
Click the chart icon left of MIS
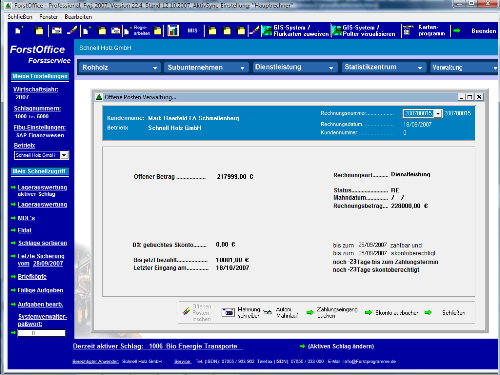pyautogui.click(x=173, y=31)
